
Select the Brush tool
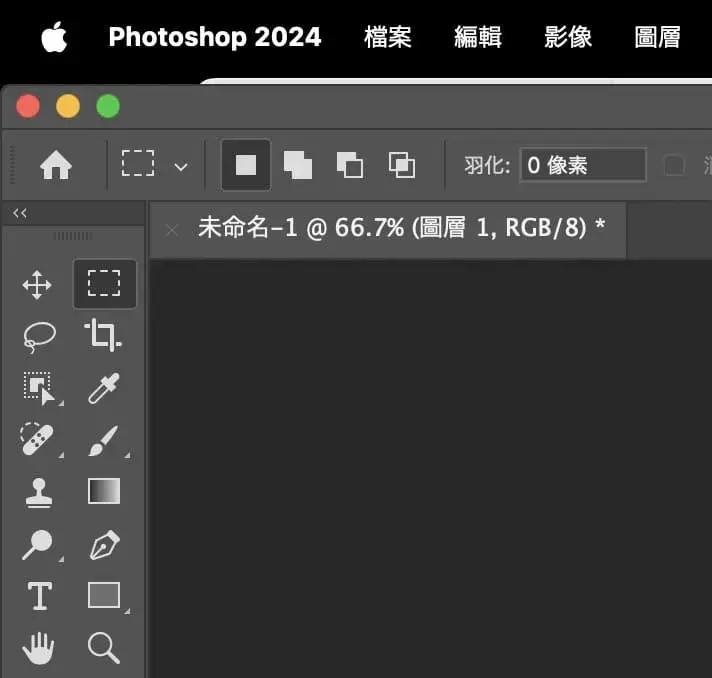click(x=104, y=440)
